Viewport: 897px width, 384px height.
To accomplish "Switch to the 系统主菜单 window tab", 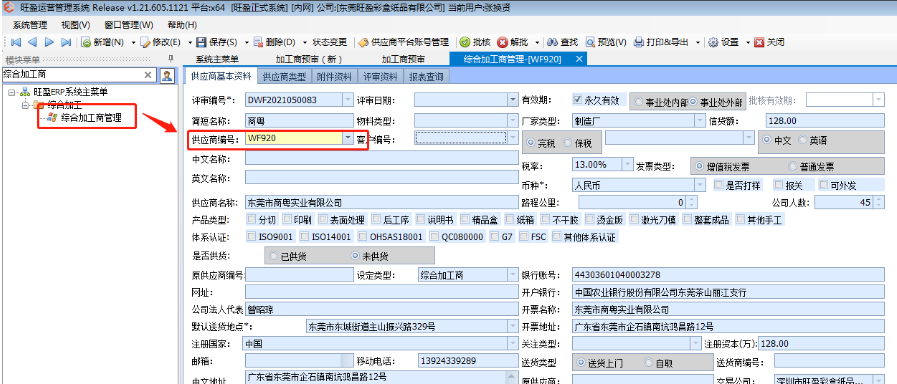I will [x=217, y=59].
